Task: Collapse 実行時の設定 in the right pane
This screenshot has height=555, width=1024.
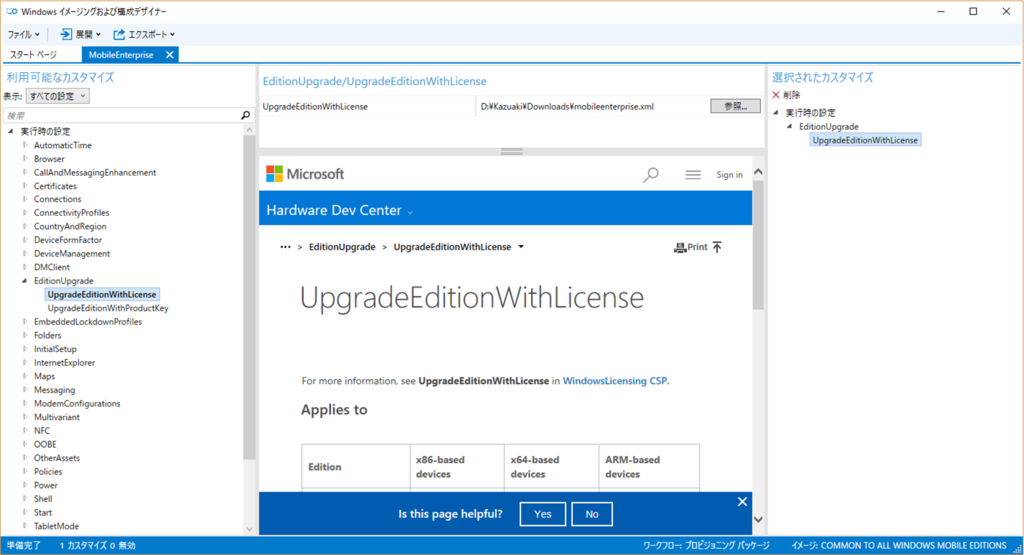Action: pyautogui.click(x=776, y=112)
